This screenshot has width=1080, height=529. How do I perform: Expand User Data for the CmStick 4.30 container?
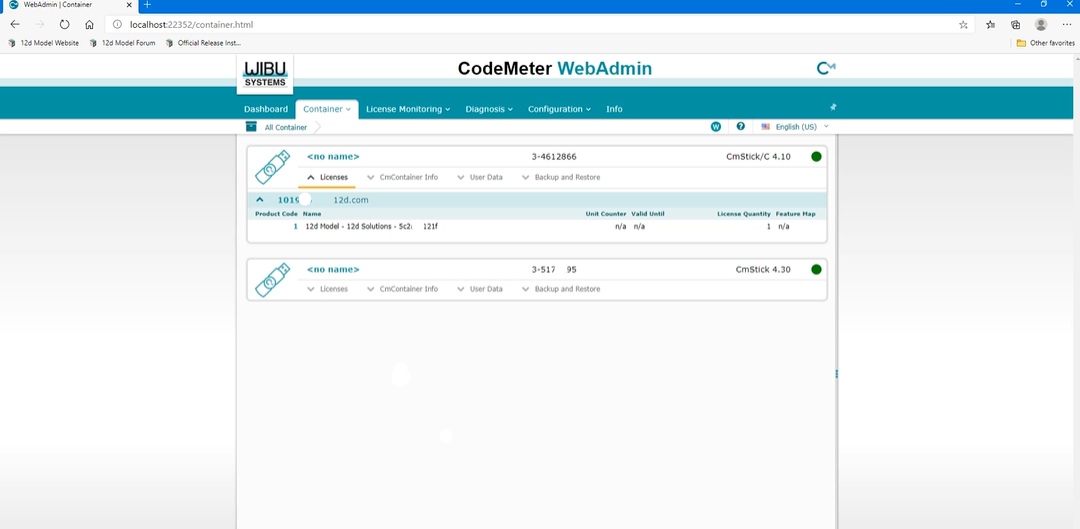[479, 289]
